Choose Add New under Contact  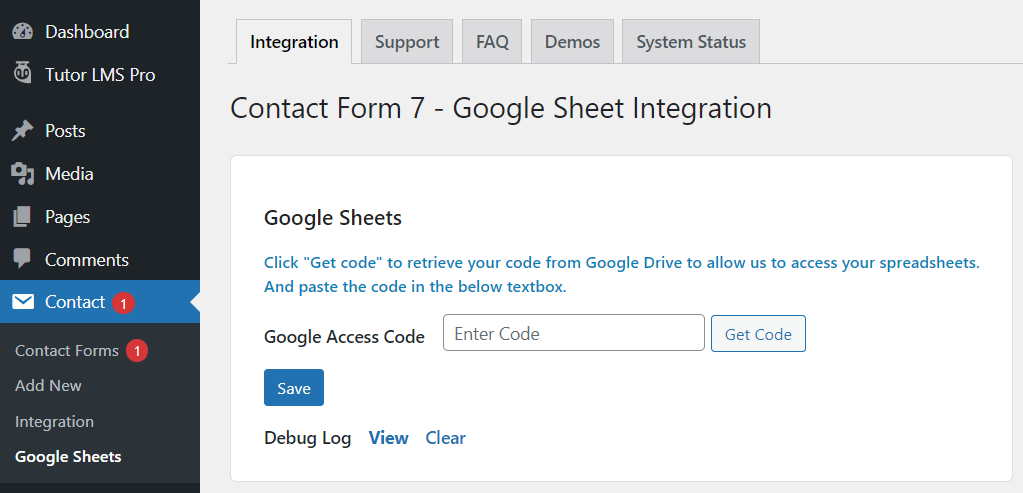click(48, 385)
